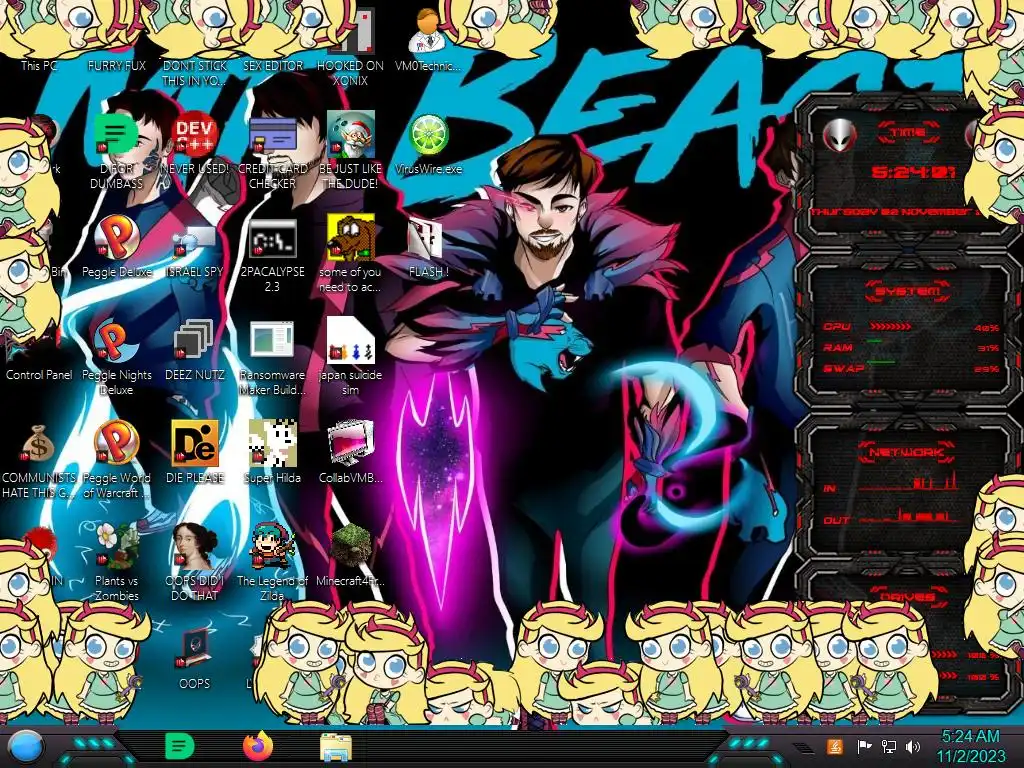Launch Peggle Nights Deluxe
Image resolution: width=1024 pixels, height=768 pixels.
116,358
